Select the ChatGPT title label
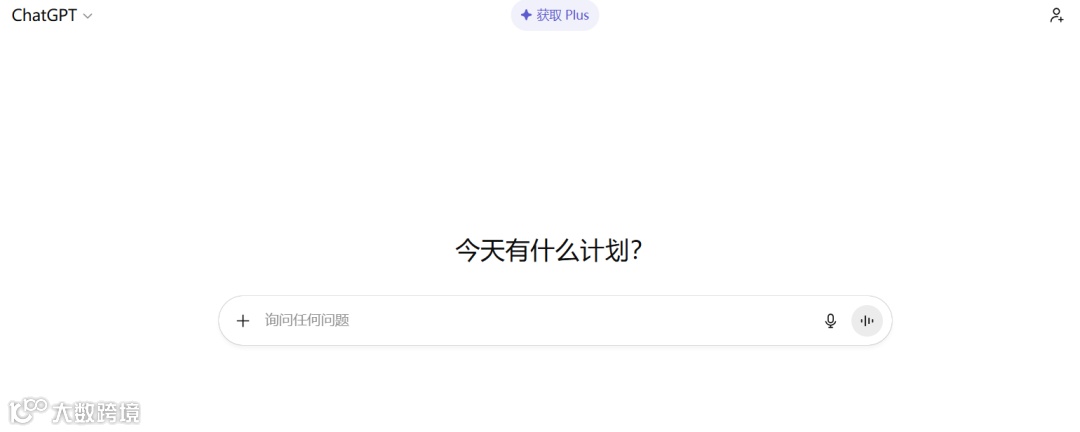1080x432 pixels. pos(44,15)
